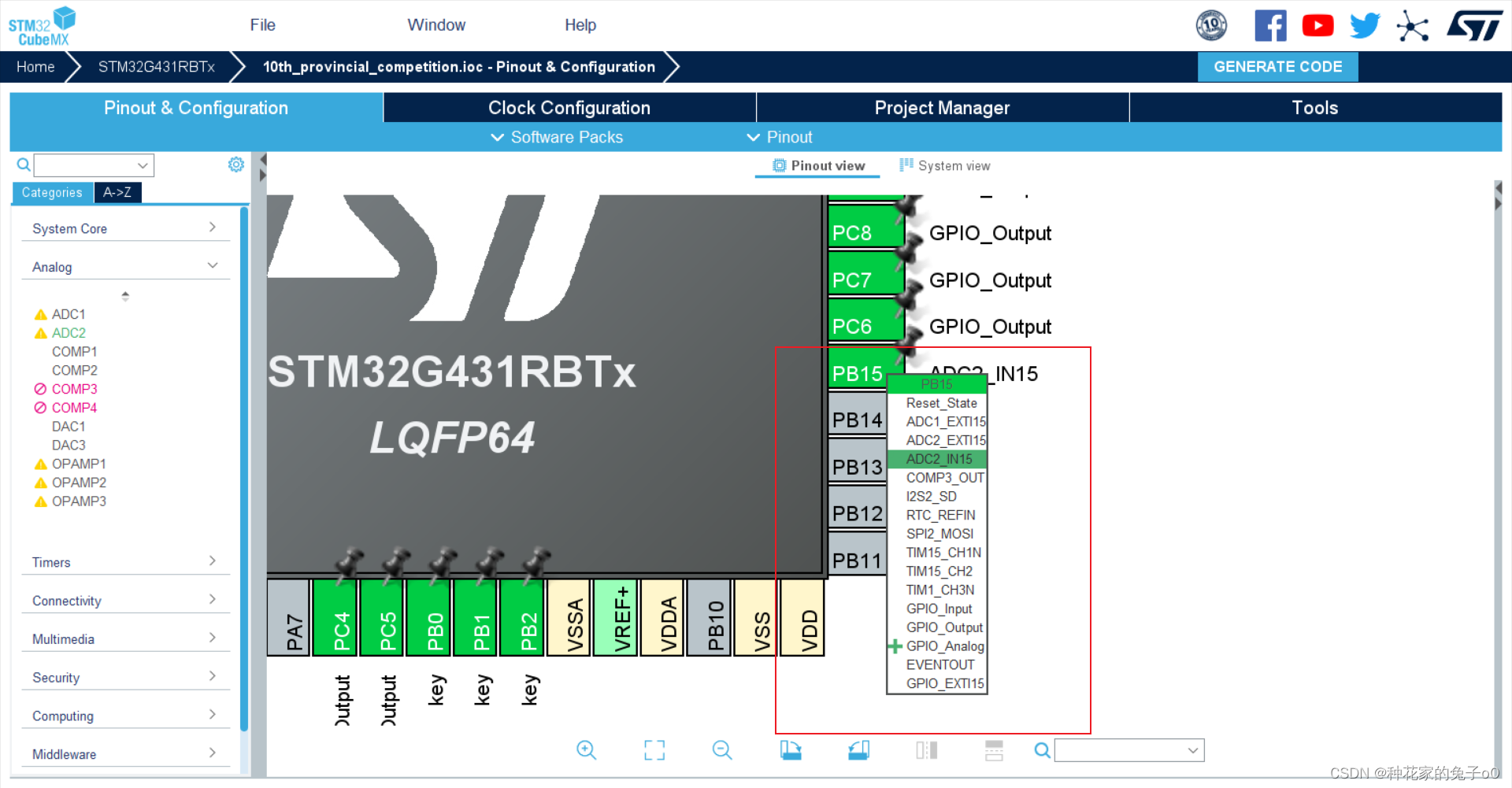The image size is (1512, 788).
Task: Open the Window menu
Action: (436, 25)
